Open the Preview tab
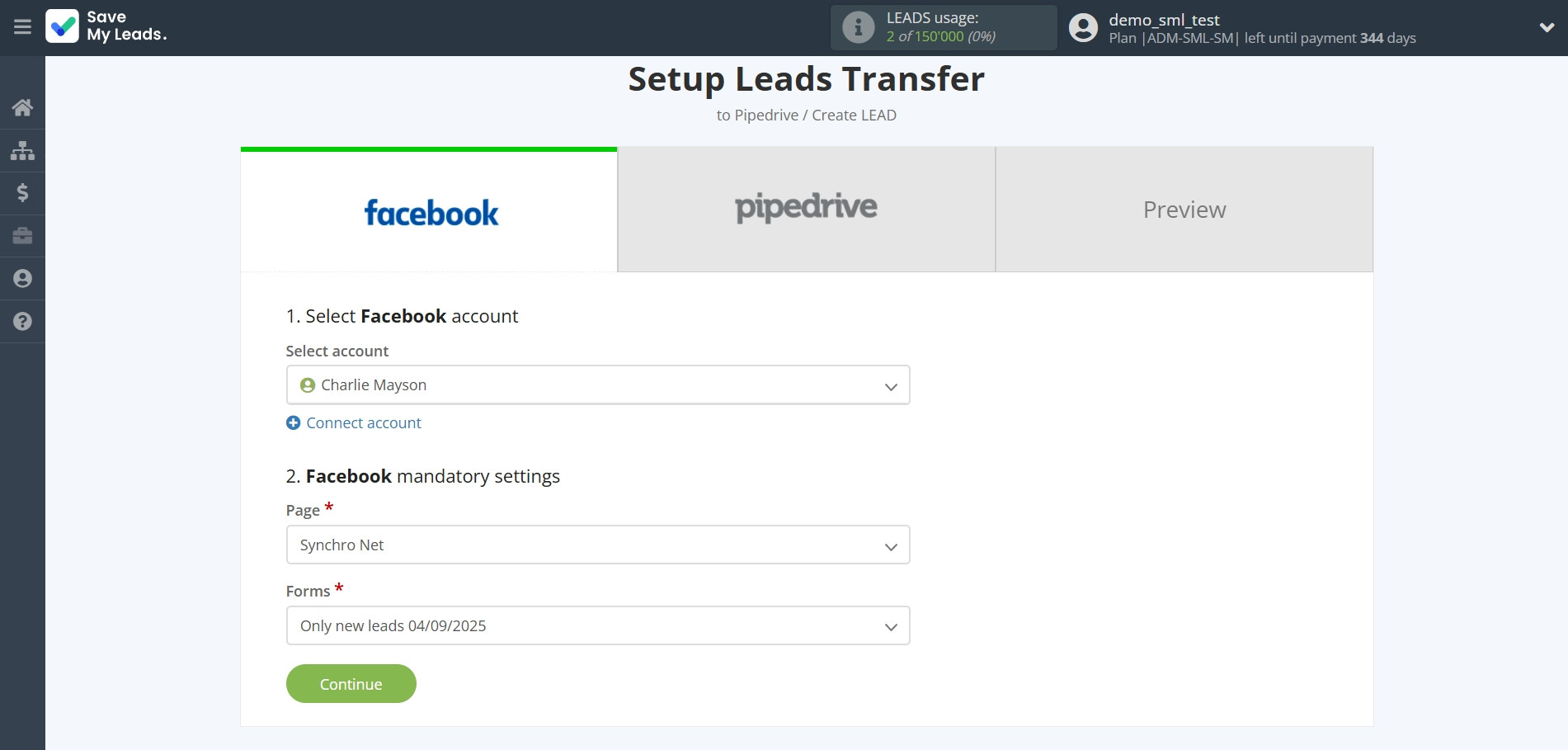Viewport: 1568px width, 750px height. [1184, 210]
